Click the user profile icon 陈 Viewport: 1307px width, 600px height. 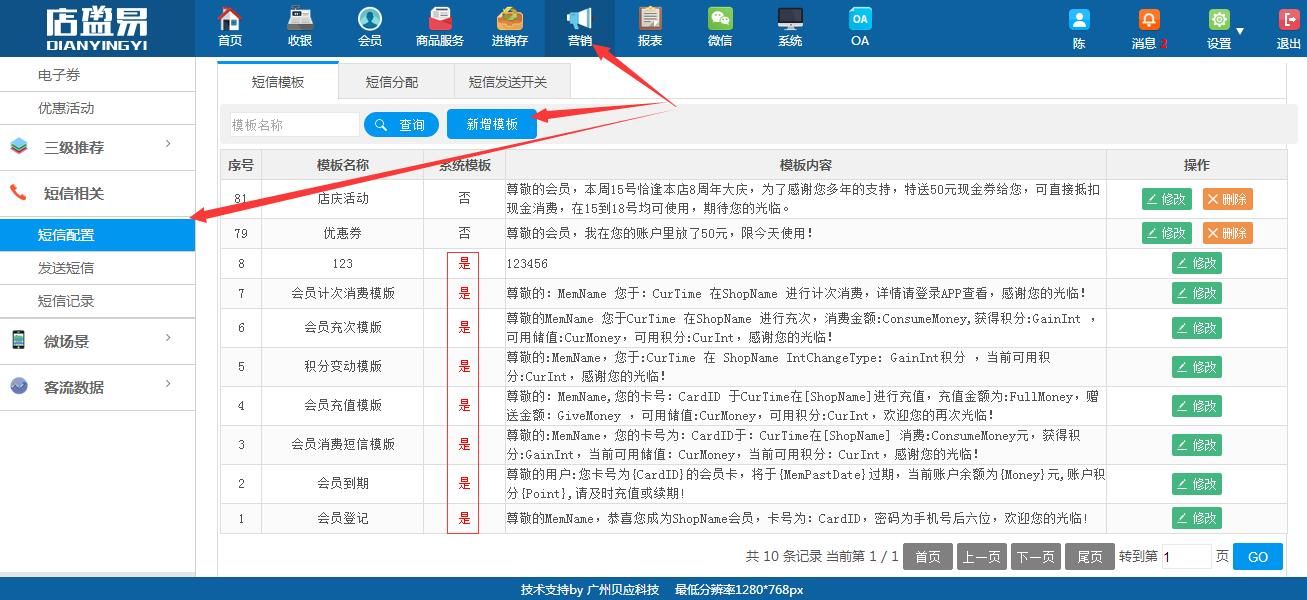[1079, 20]
